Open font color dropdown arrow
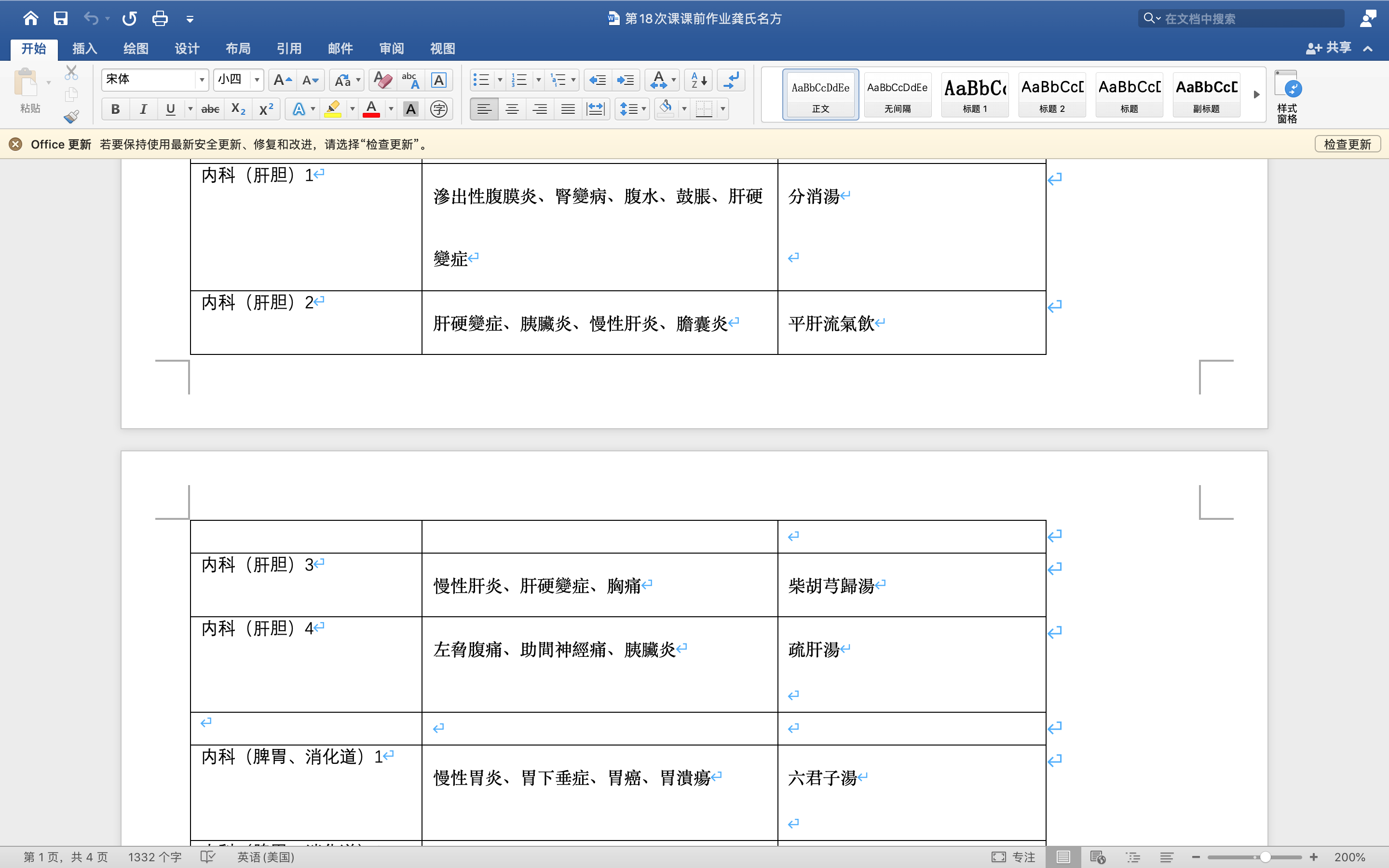This screenshot has height=868, width=1389. click(391, 109)
